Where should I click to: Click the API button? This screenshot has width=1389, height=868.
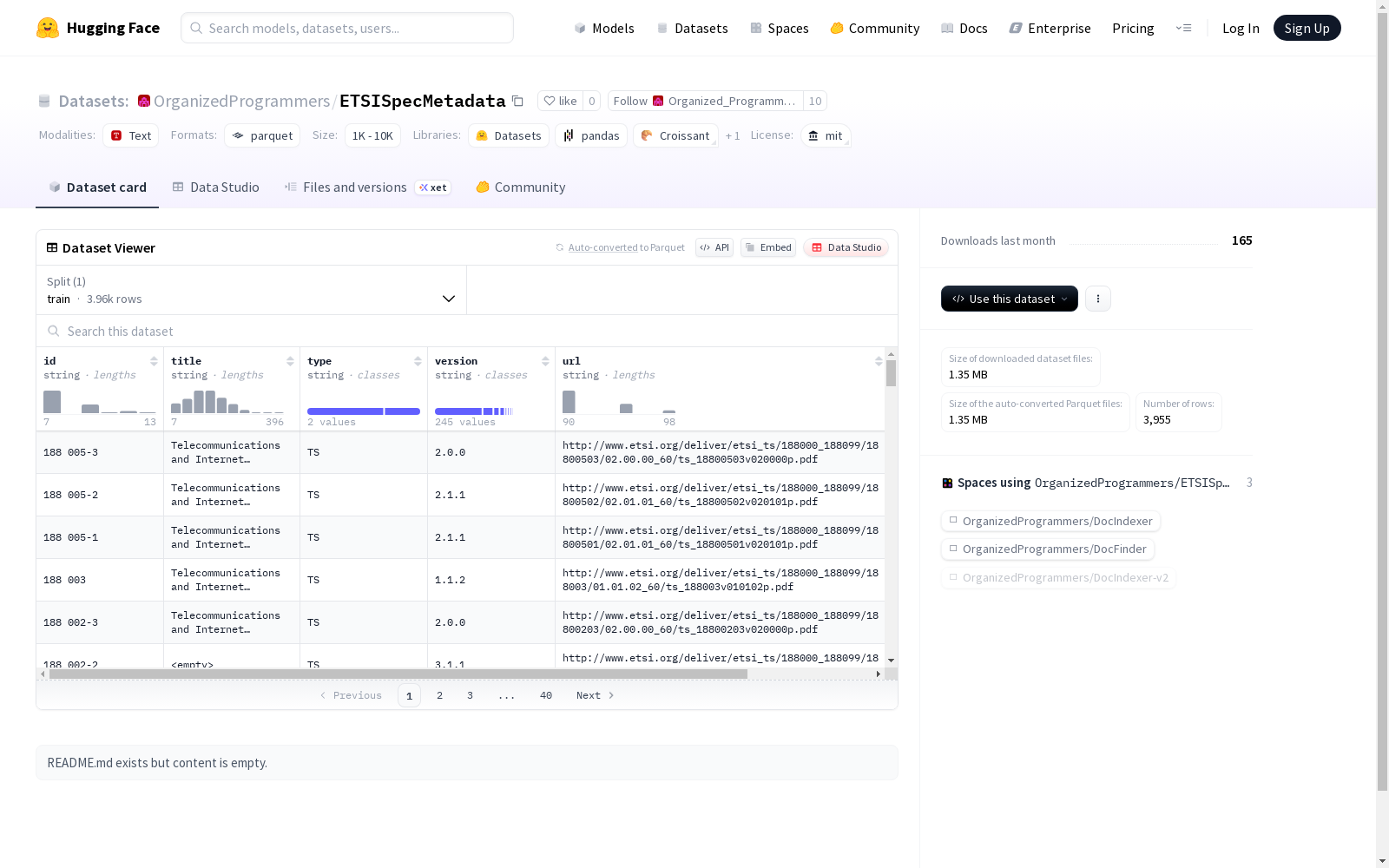(x=714, y=247)
